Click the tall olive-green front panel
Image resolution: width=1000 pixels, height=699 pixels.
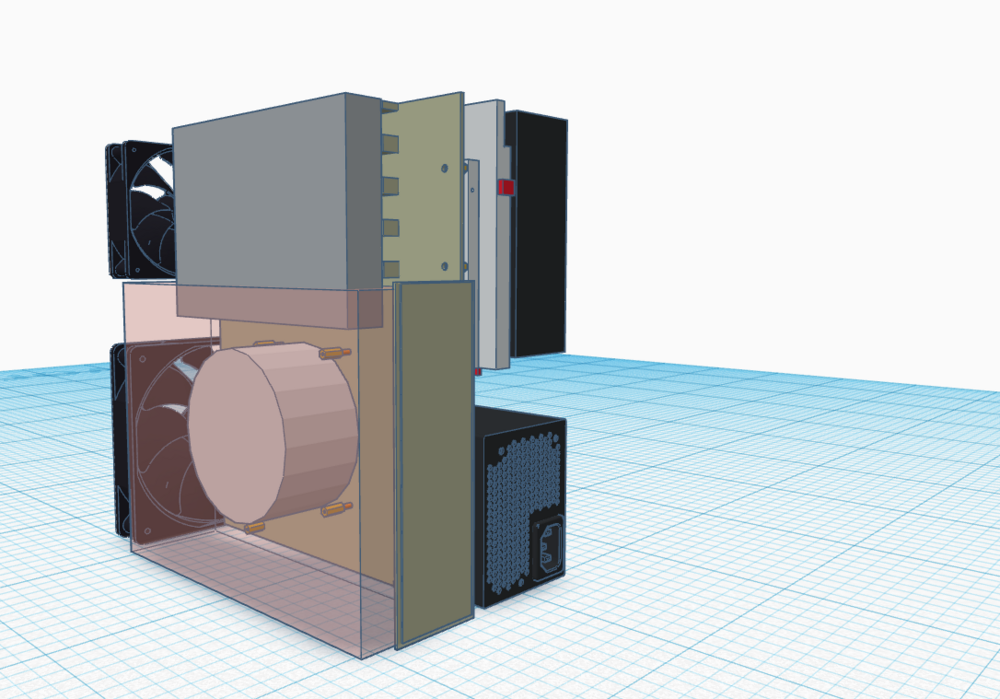click(432, 460)
